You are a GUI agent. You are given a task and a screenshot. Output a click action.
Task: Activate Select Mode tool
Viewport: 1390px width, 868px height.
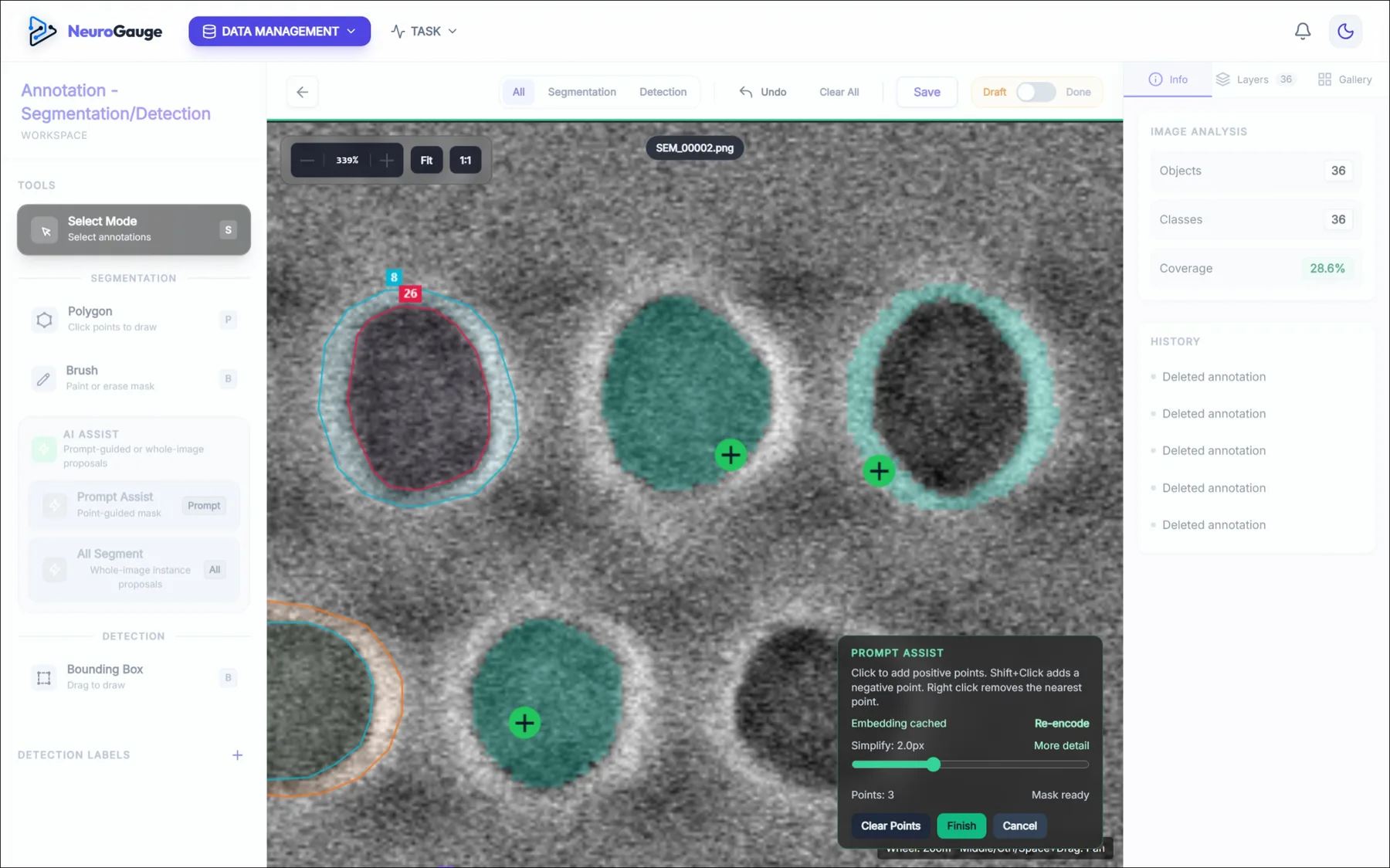coord(134,229)
